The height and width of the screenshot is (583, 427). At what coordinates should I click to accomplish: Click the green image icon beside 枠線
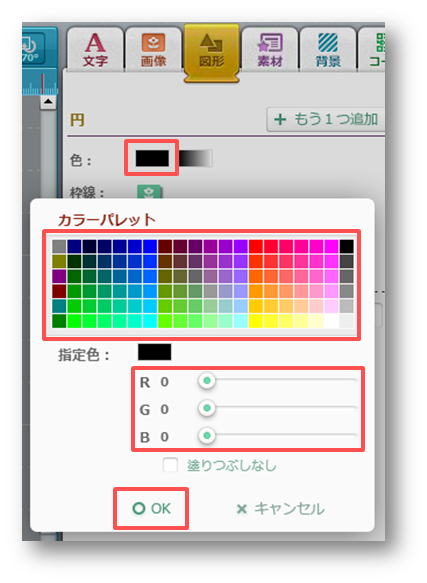pos(150,192)
